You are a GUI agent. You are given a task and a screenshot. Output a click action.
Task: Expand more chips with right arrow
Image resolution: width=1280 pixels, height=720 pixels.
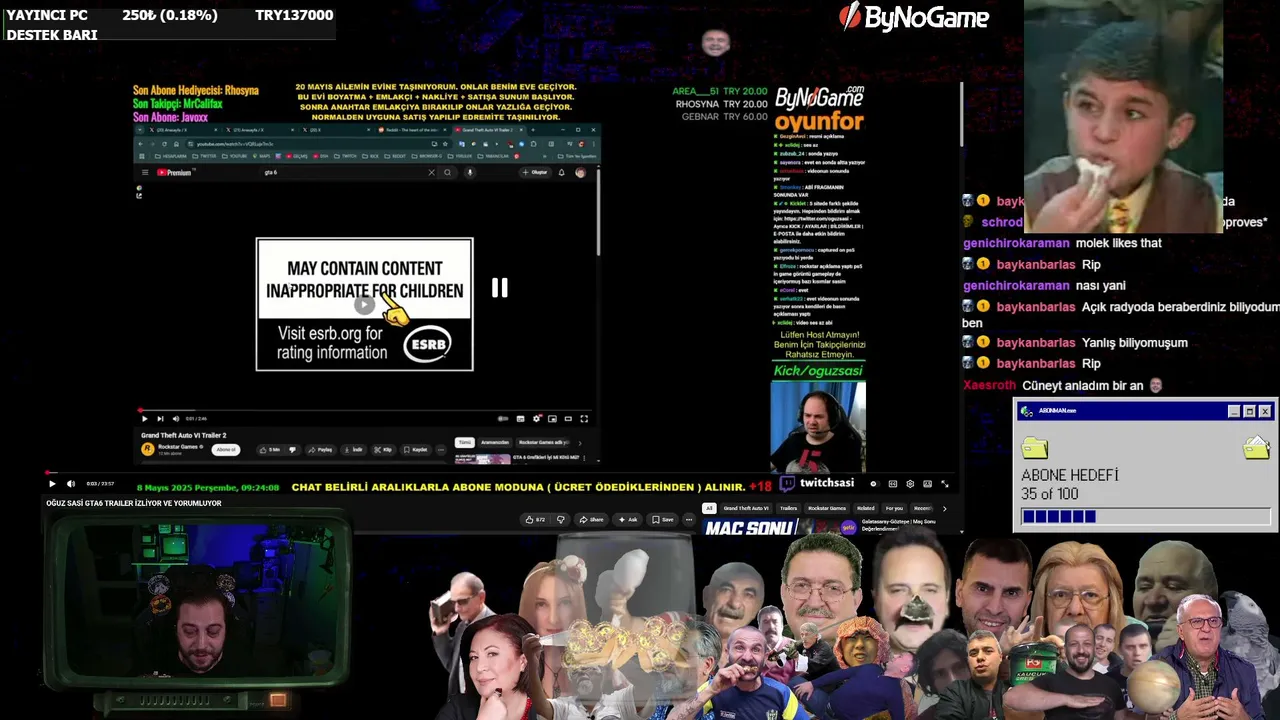tap(944, 508)
